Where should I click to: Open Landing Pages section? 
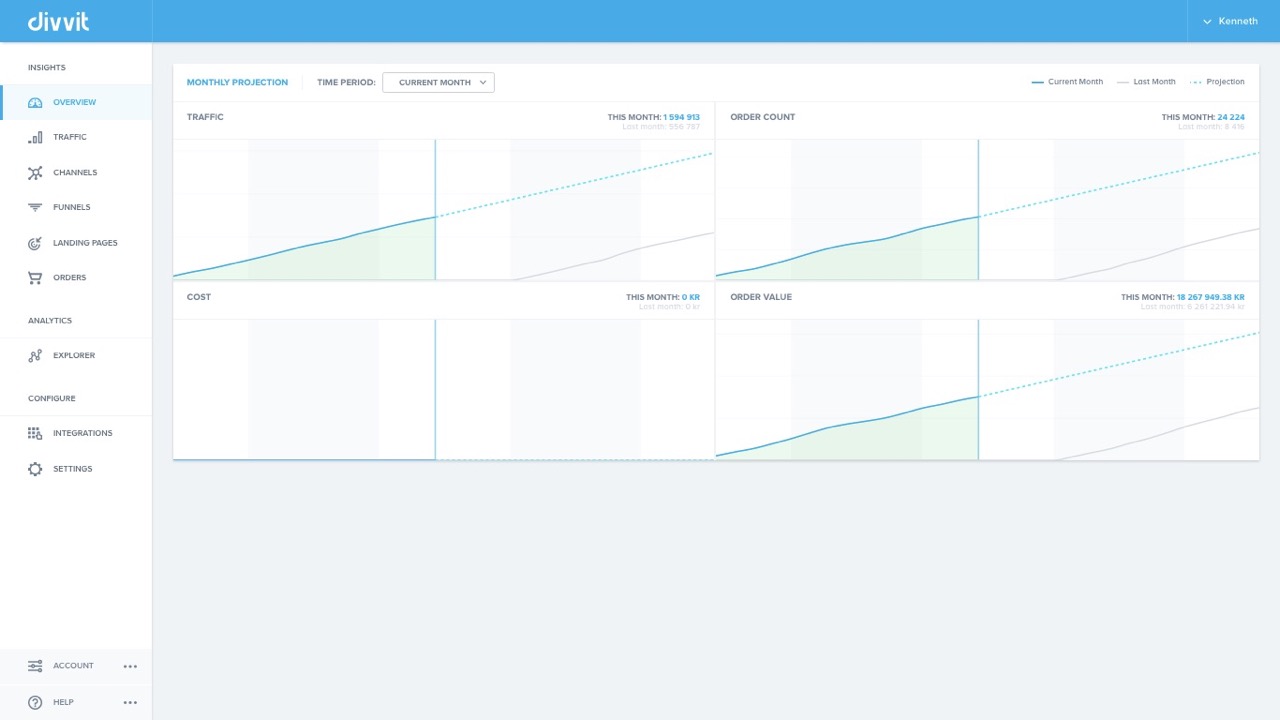(75, 243)
